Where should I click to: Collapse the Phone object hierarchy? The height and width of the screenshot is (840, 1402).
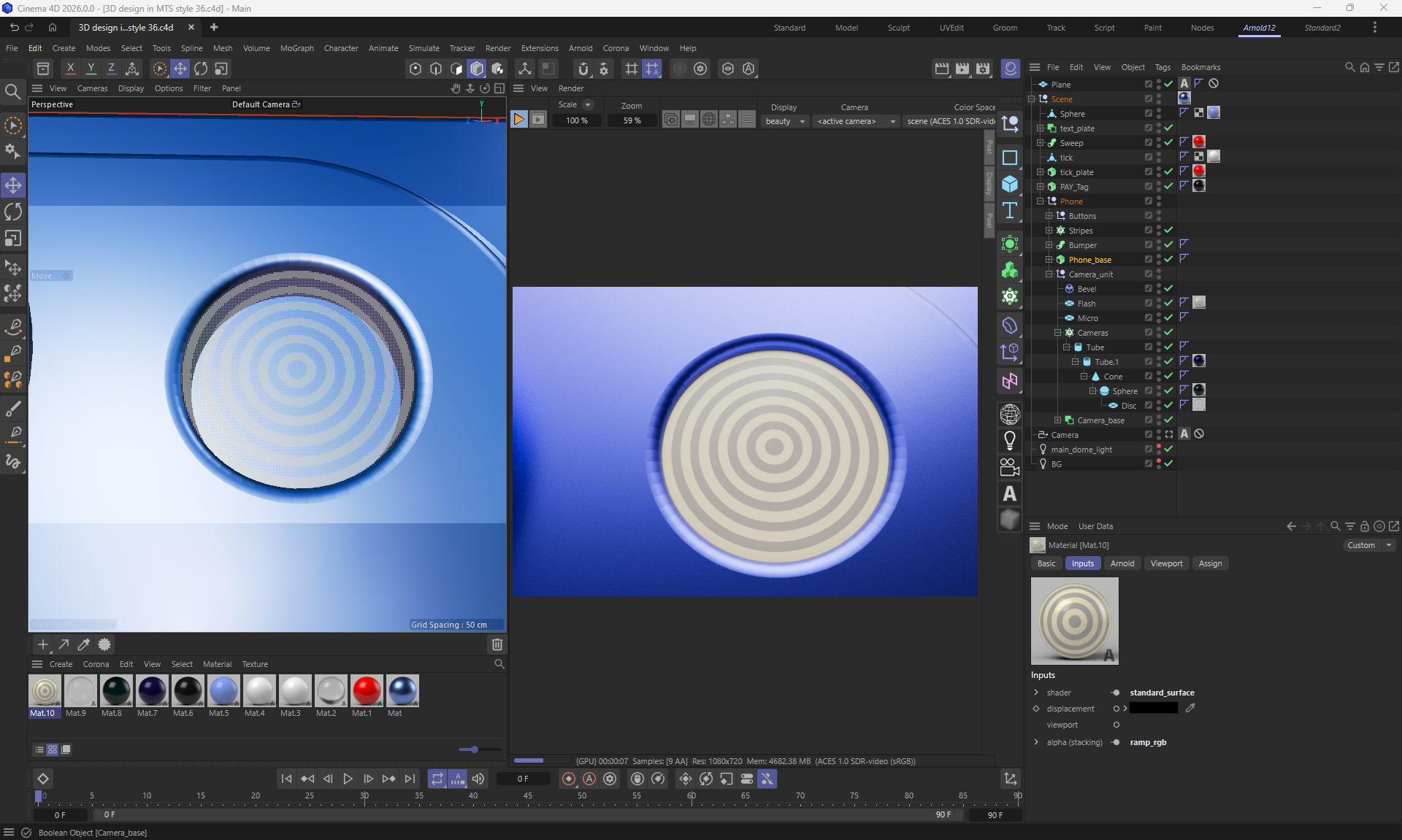pyautogui.click(x=1041, y=201)
